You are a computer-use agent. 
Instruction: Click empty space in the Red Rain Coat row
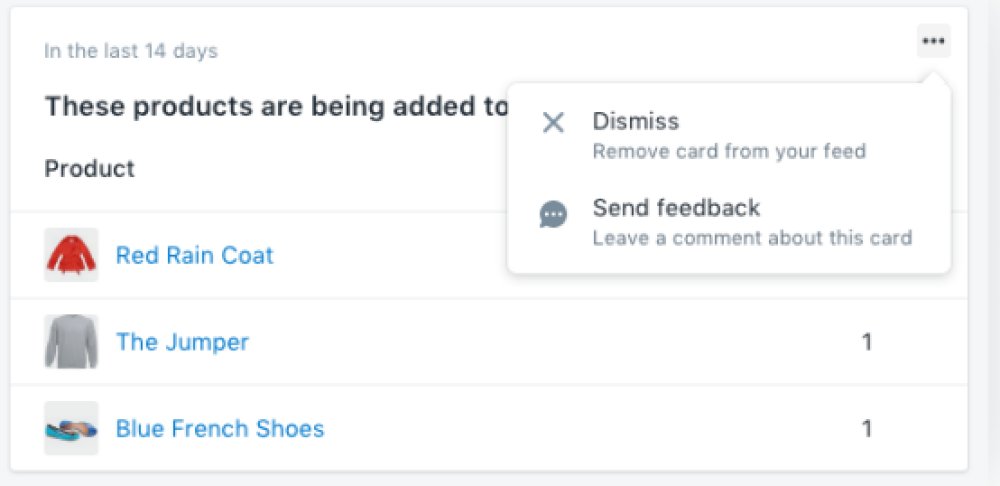[389, 255]
